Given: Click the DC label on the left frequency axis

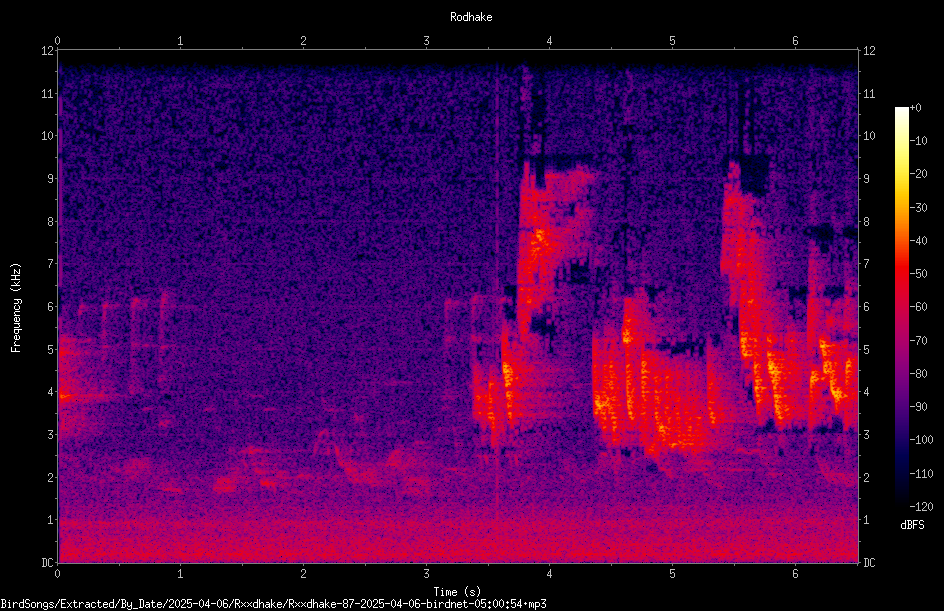Looking at the screenshot, I should (x=48, y=562).
